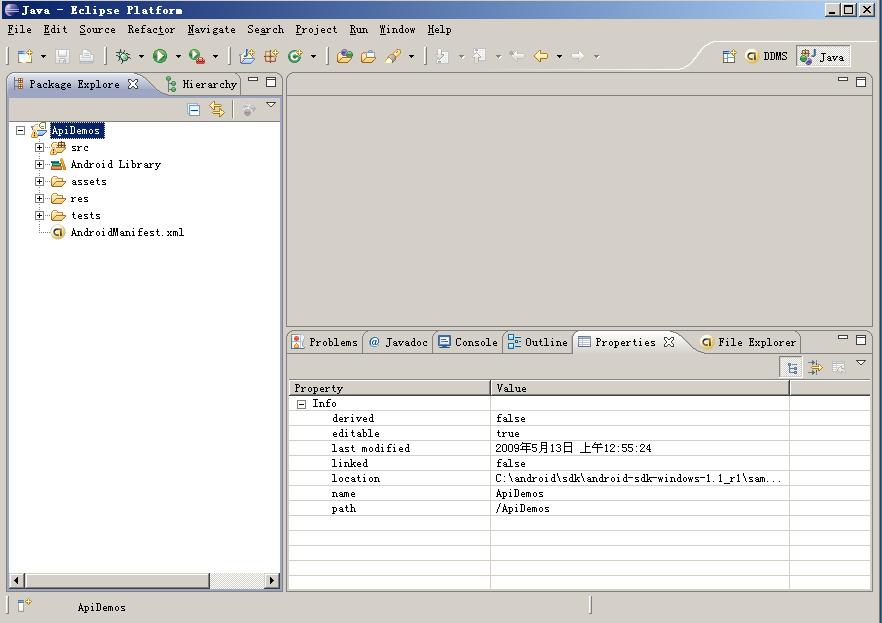Click the Next Annotation toolbar icon
The image size is (882, 623).
point(443,56)
